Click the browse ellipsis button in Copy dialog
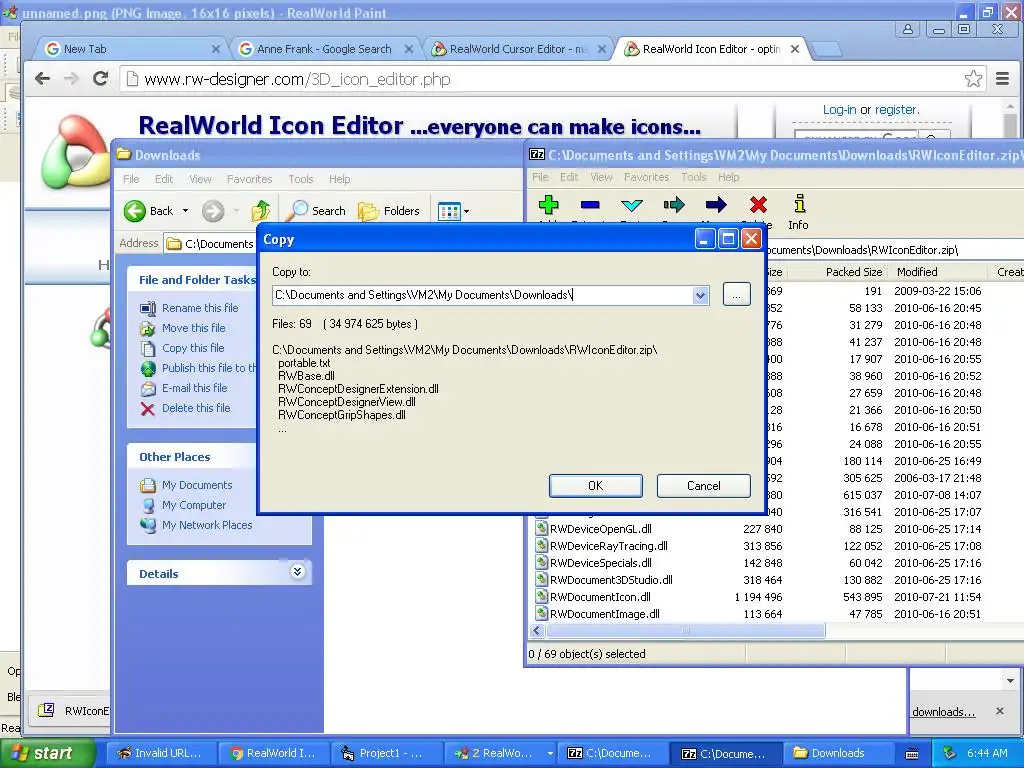Viewport: 1024px width, 768px height. 737,295
